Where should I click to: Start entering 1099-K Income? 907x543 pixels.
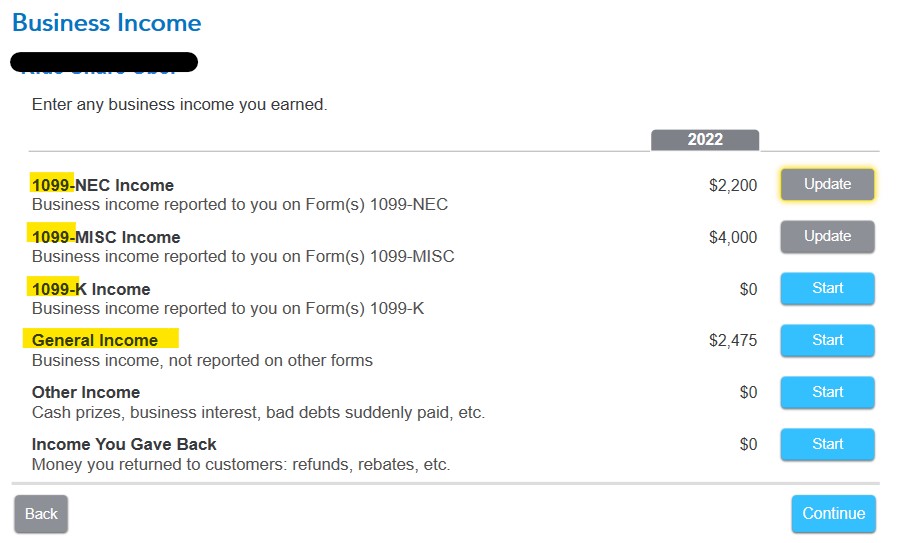[x=827, y=288]
